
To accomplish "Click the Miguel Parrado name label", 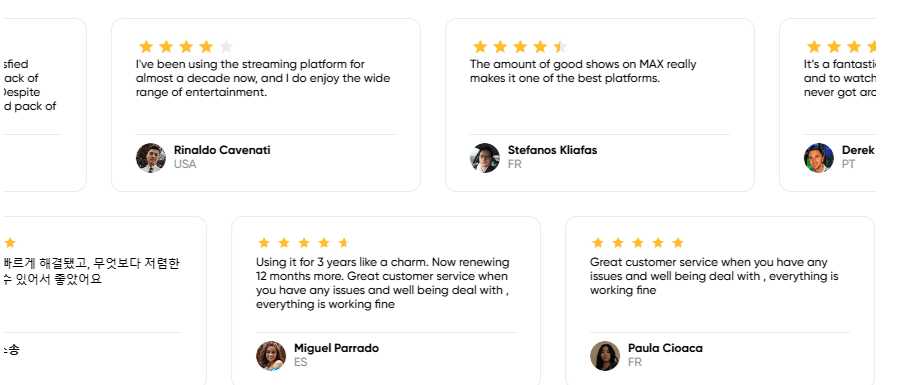I will pos(336,348).
